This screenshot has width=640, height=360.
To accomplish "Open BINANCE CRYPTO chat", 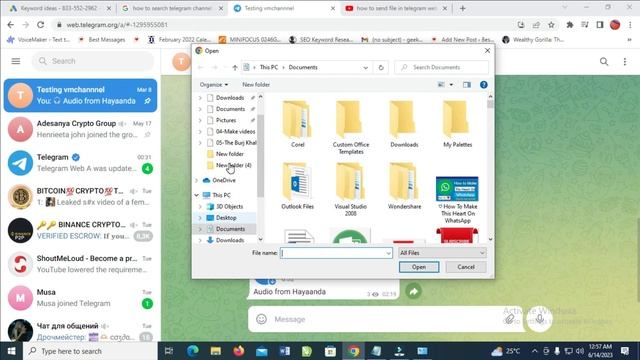I will tap(80, 230).
